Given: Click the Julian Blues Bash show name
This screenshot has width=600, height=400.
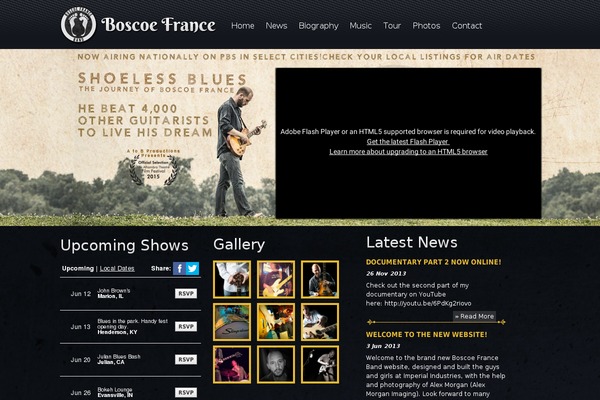Looking at the screenshot, I should (x=119, y=356).
